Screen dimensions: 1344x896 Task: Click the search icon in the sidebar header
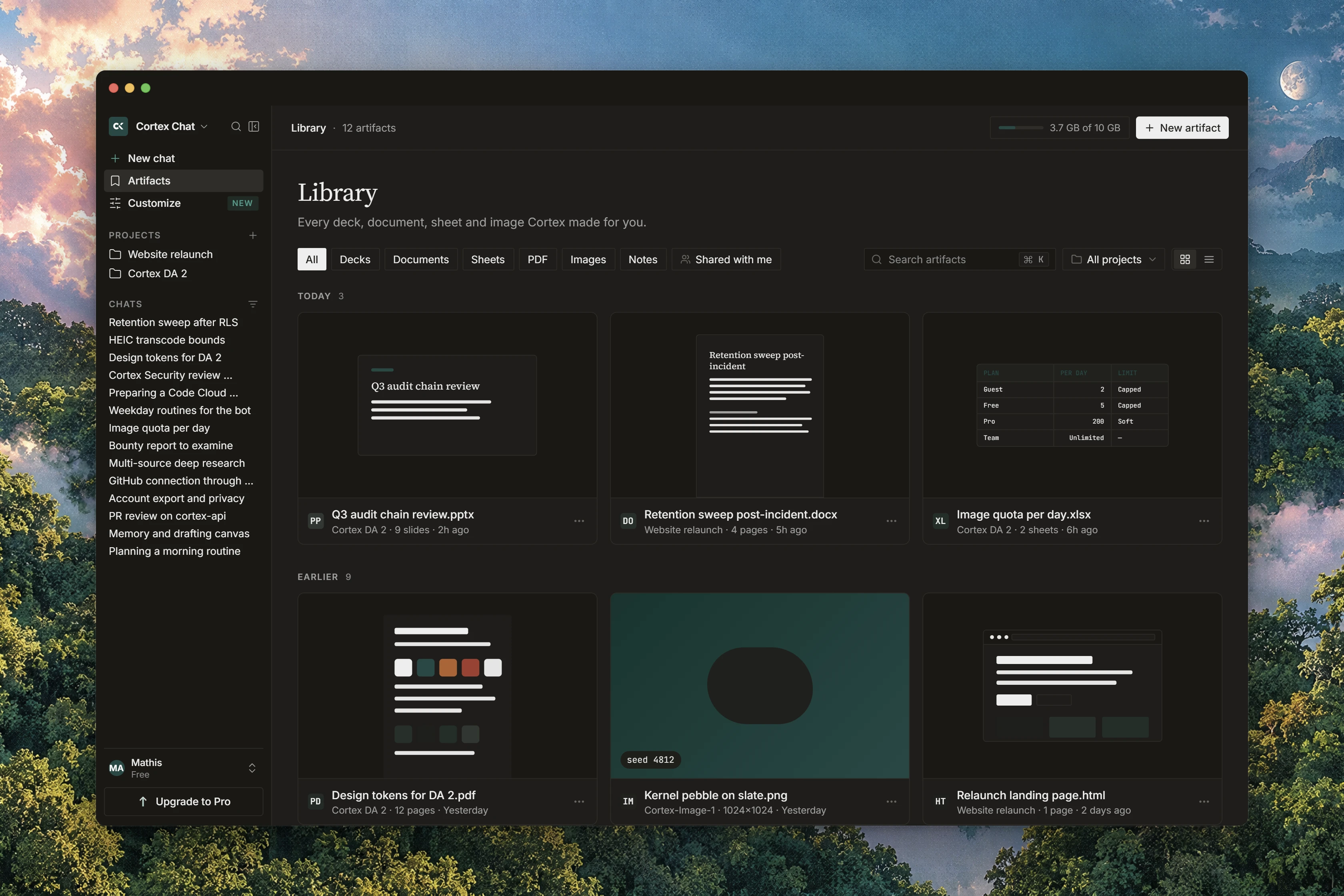pos(236,126)
